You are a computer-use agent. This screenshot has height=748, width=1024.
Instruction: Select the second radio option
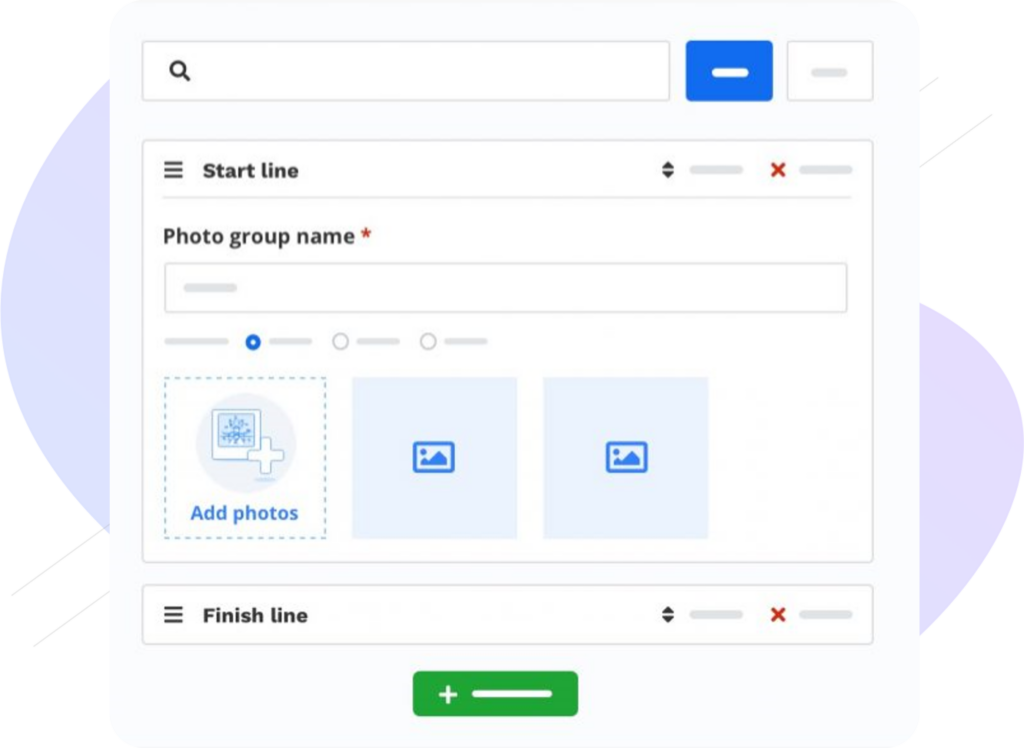(340, 342)
